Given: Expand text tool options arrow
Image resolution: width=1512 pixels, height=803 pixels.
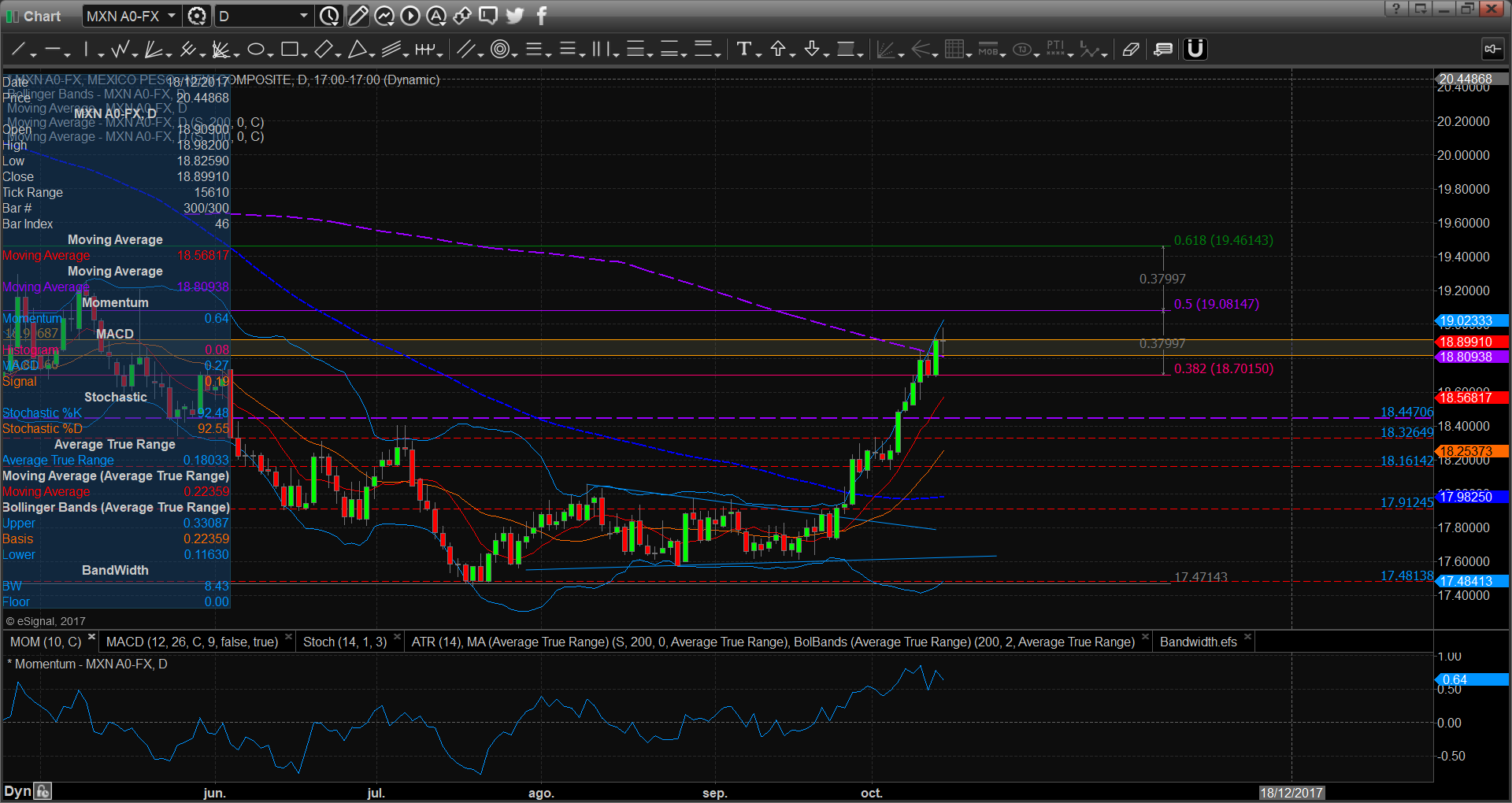Looking at the screenshot, I should [x=758, y=54].
